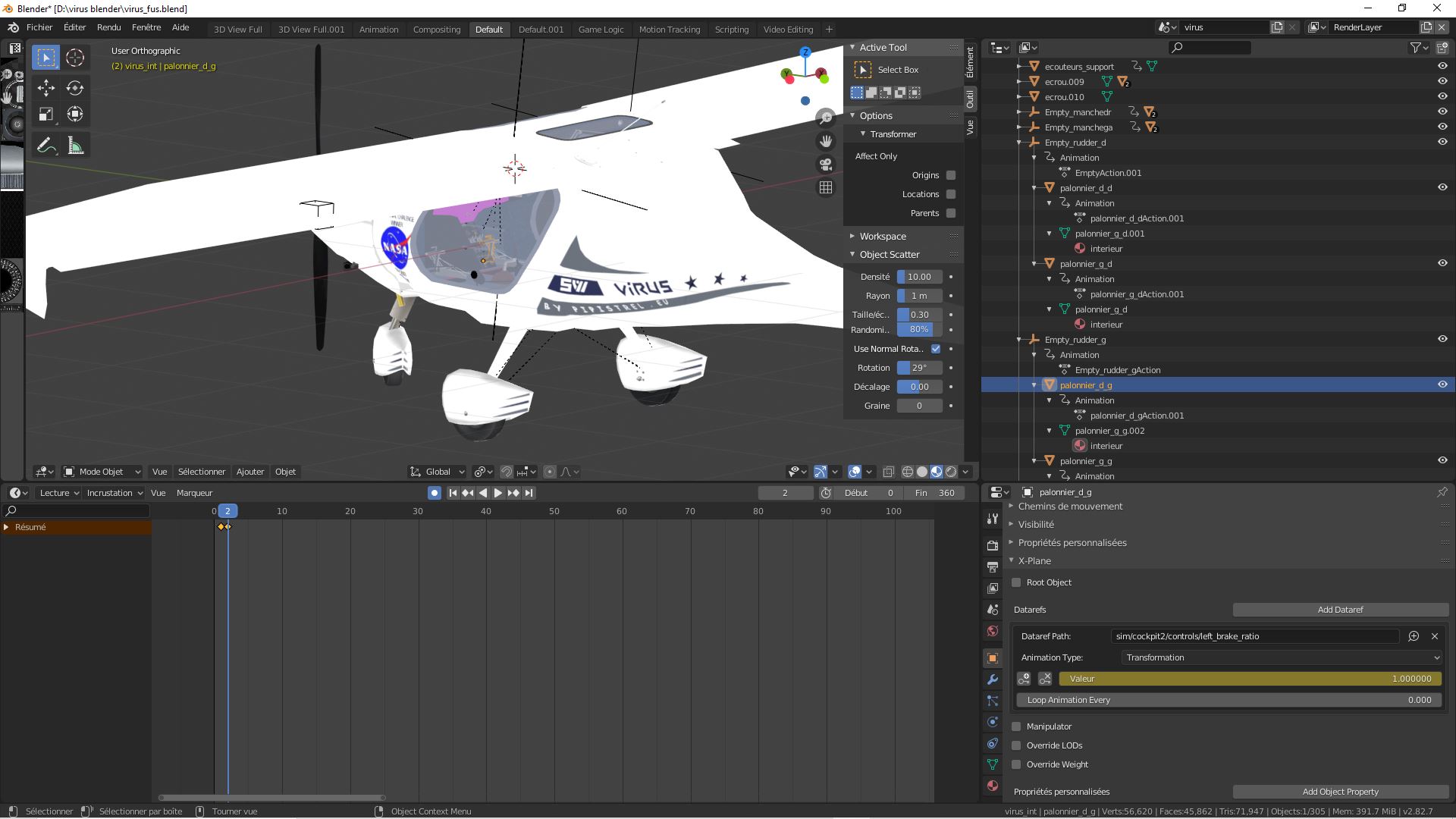The image size is (1456, 819).
Task: Disable the Use Normal Rota checkbox
Action: point(936,349)
